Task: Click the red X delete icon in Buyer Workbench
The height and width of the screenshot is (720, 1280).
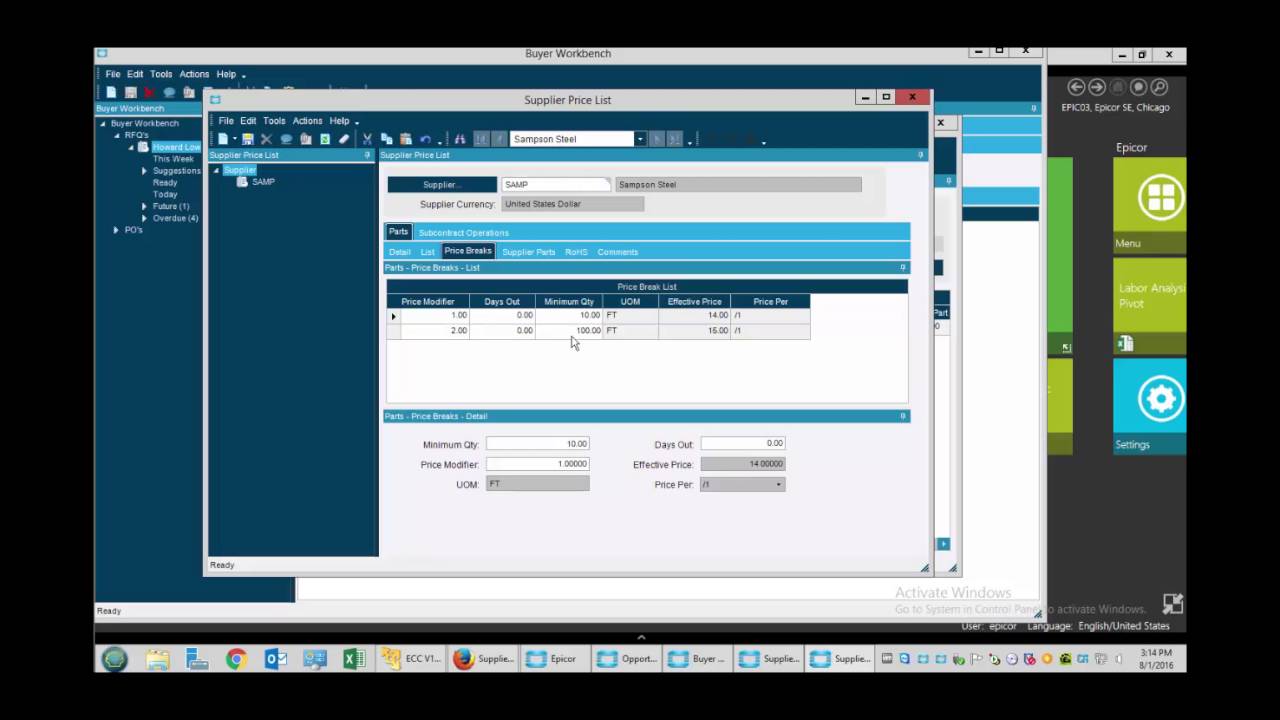Action: click(150, 92)
